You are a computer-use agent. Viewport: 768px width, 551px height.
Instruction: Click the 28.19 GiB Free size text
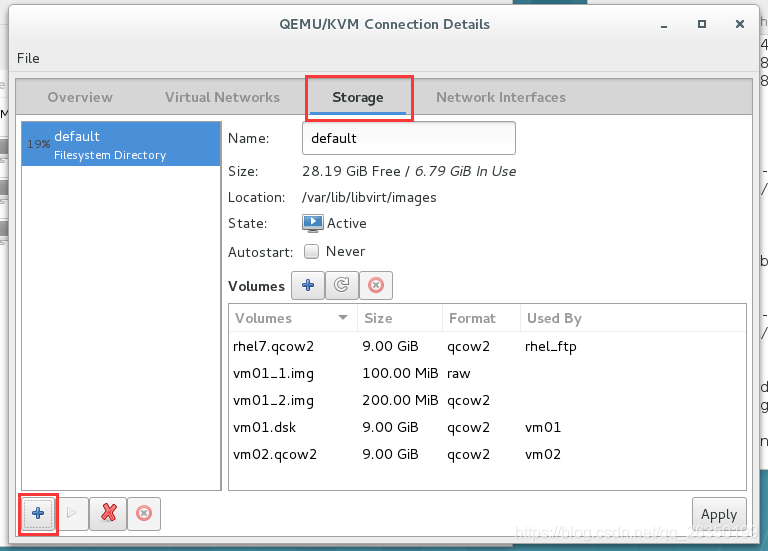click(351, 171)
